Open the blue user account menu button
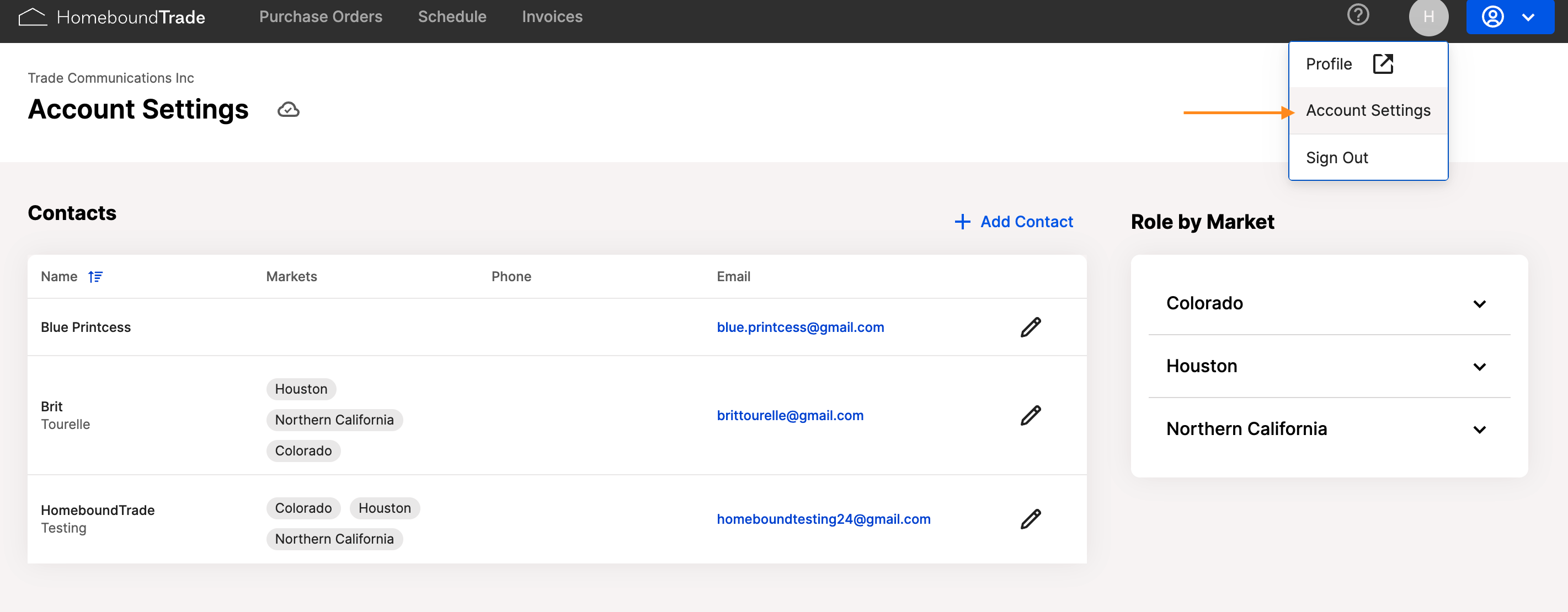 tap(1510, 17)
